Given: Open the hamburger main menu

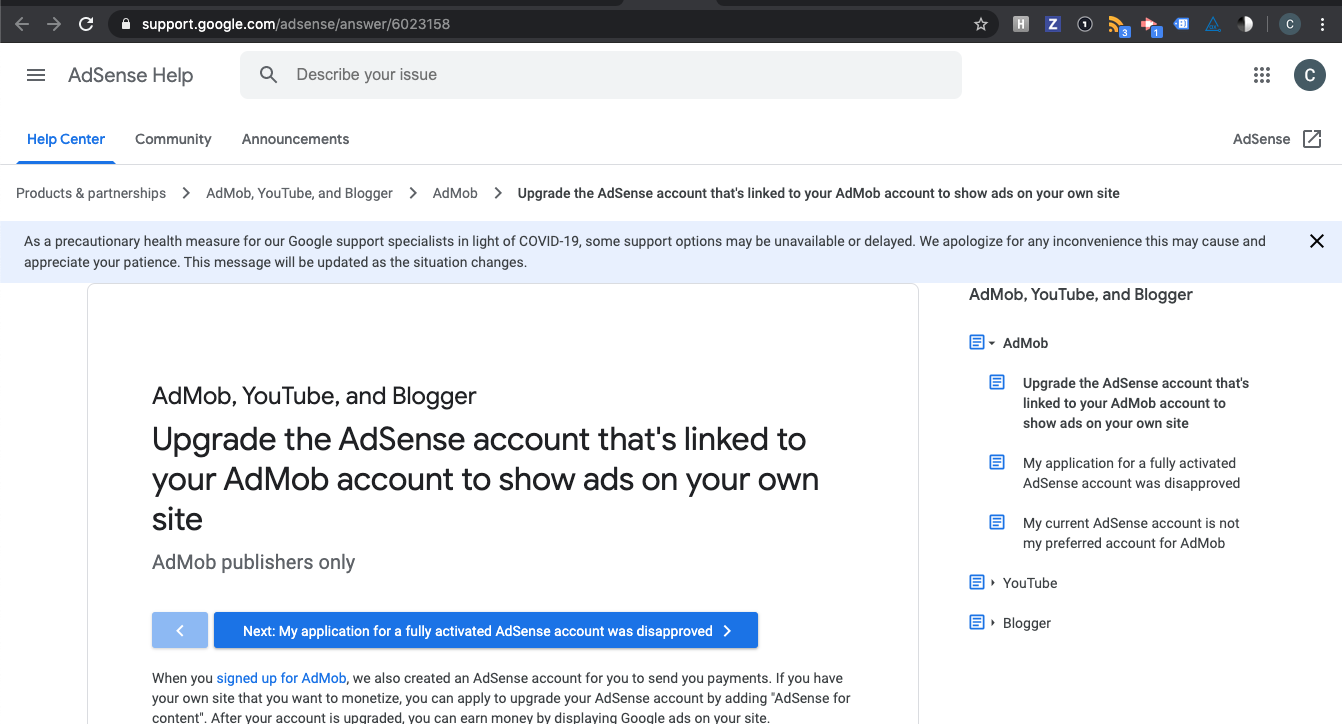Looking at the screenshot, I should point(36,75).
